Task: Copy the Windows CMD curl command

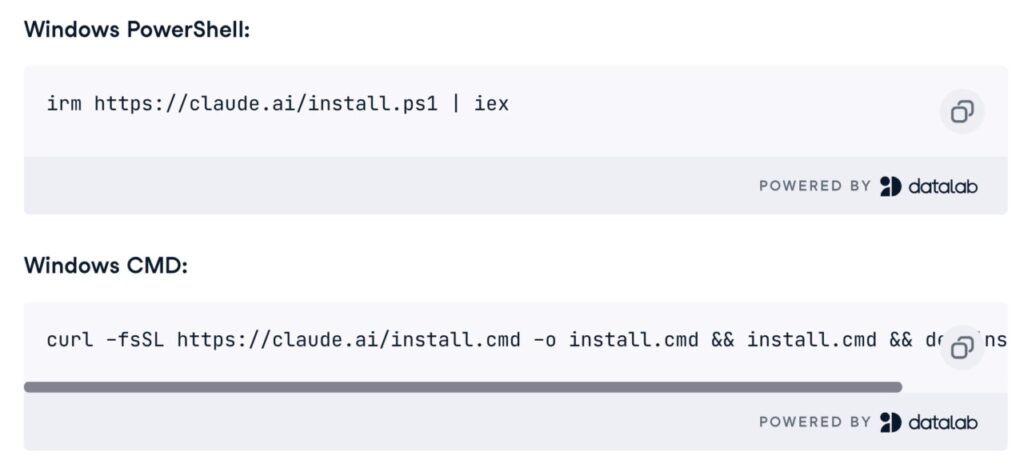Action: [962, 348]
